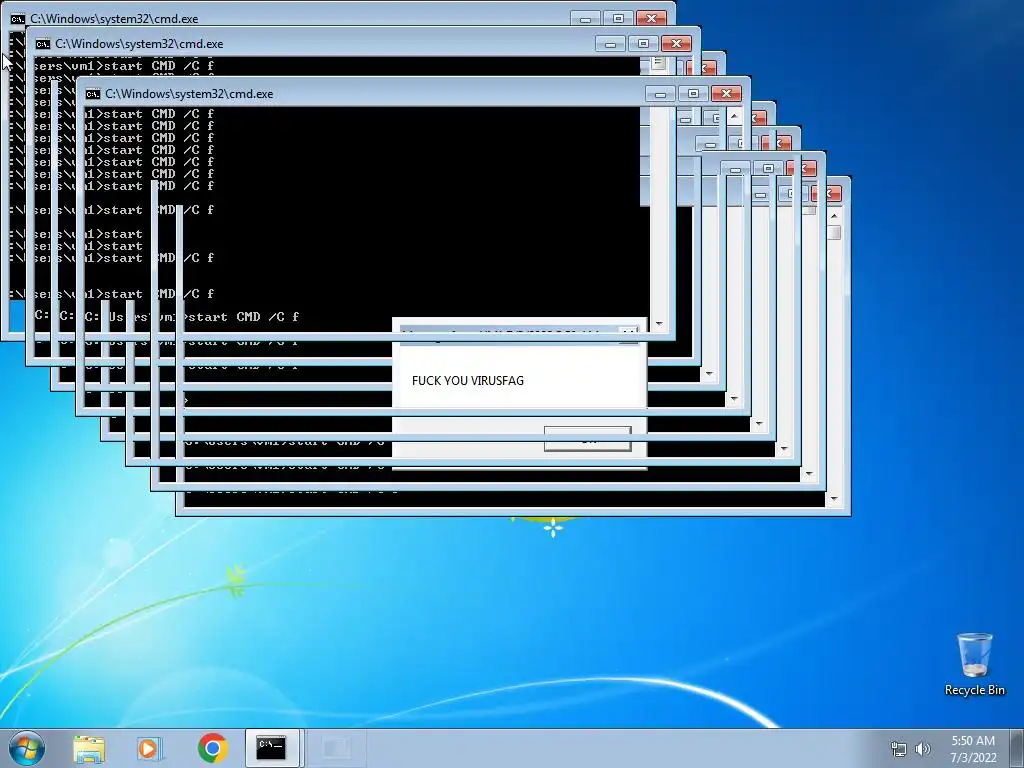Click the "FUCK YOU VIRUSFAG" dialog message
The height and width of the screenshot is (768, 1024).
[468, 381]
